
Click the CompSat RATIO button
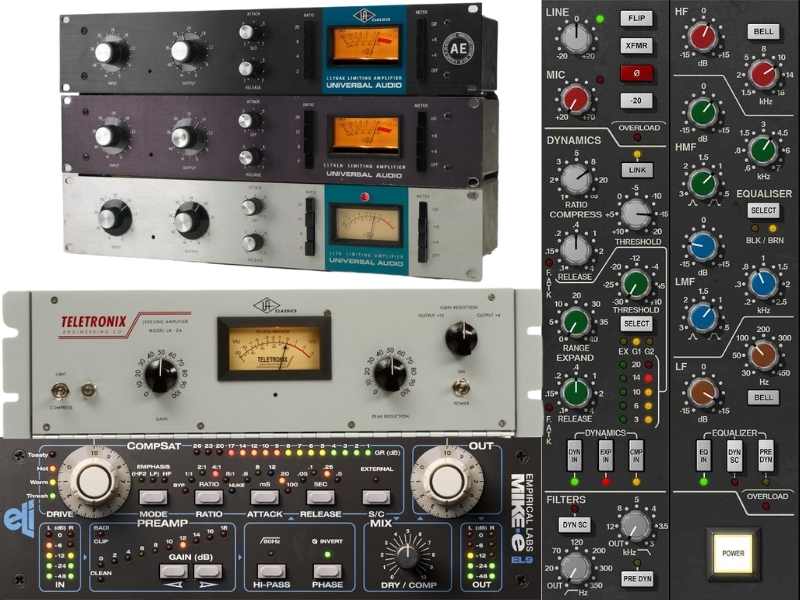(209, 497)
